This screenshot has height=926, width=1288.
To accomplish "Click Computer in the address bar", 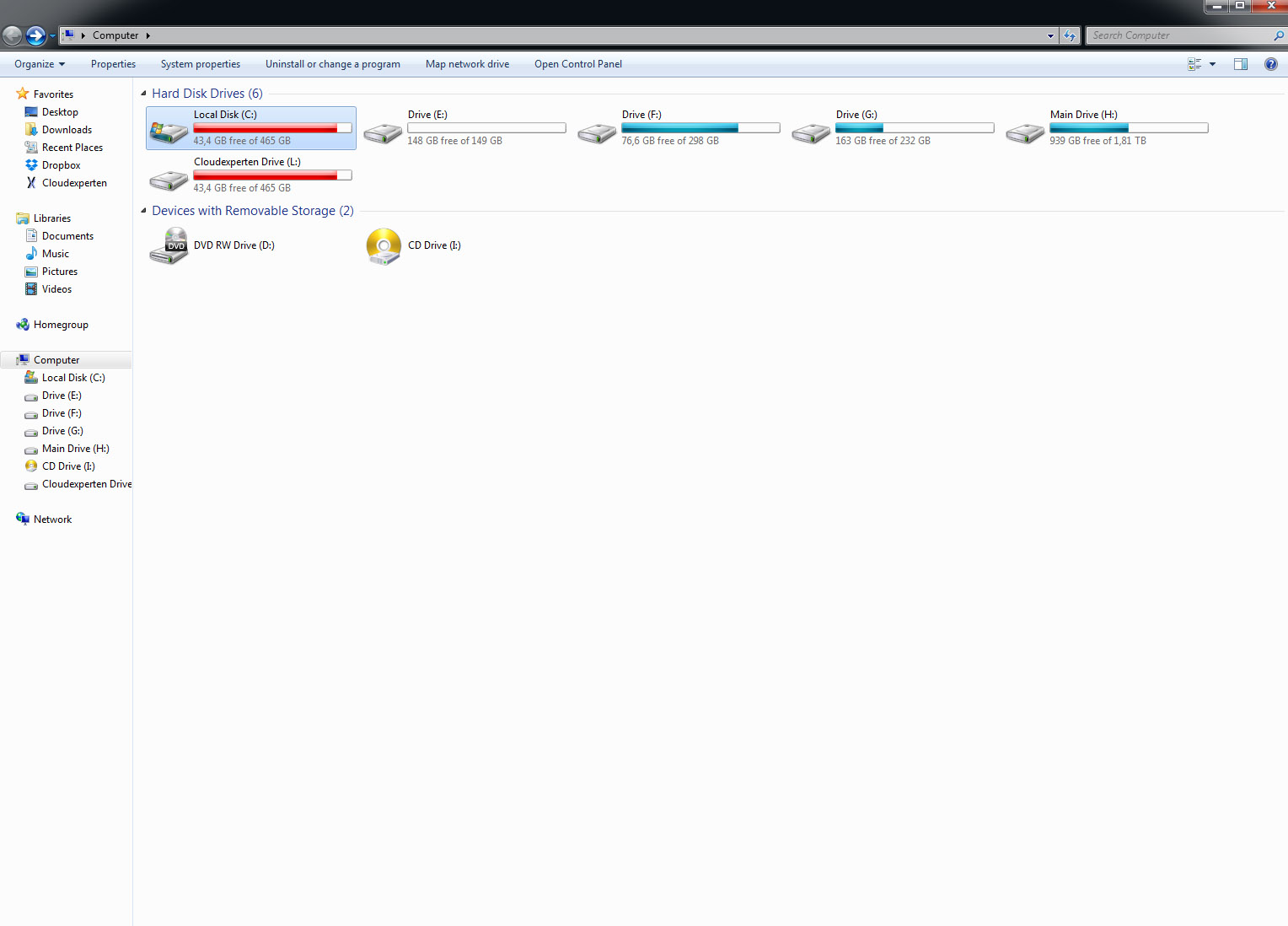I will click(115, 35).
